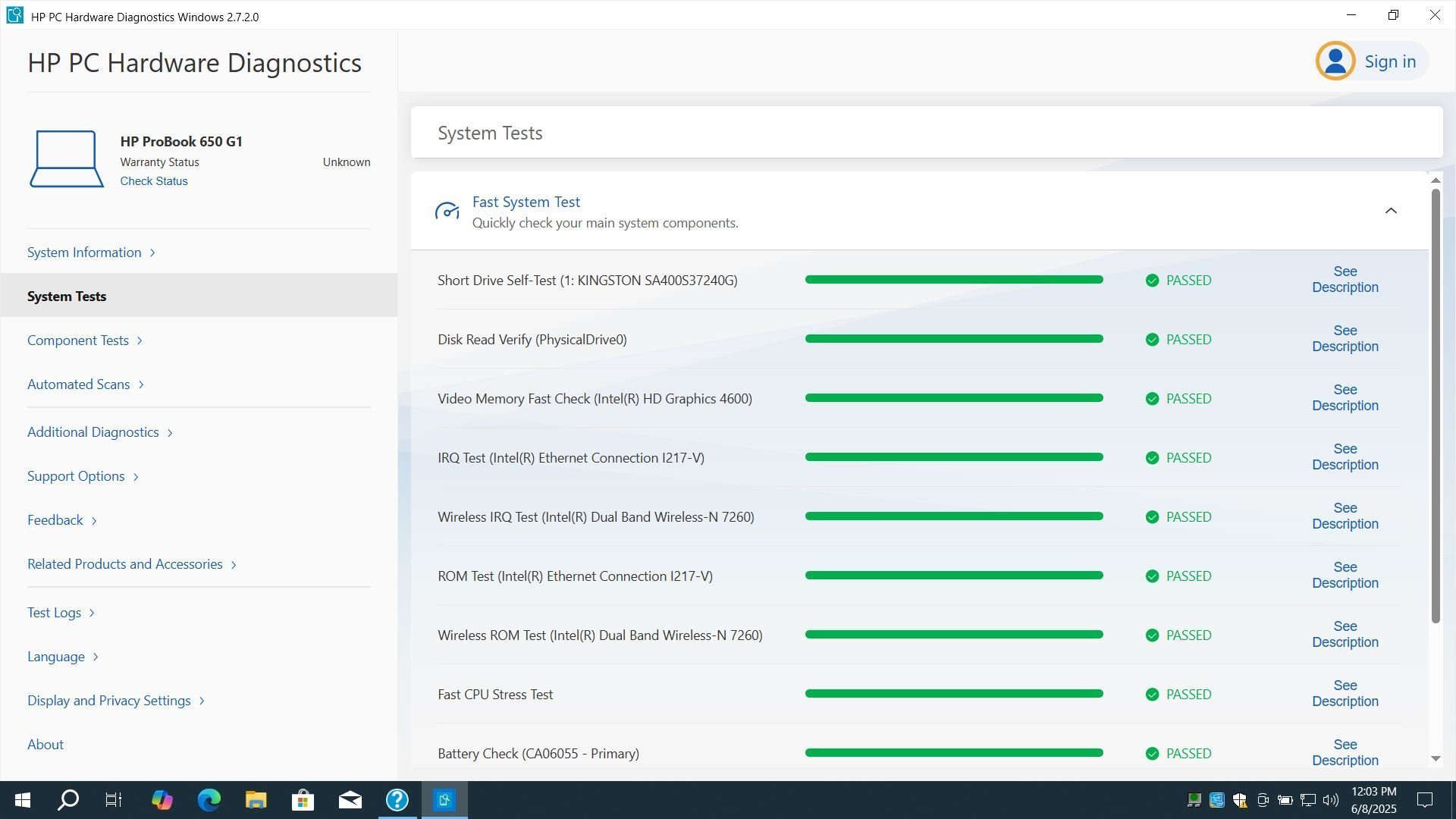Click the green passed checkmark for Short Drive Self-Test
The image size is (1456, 819).
pyautogui.click(x=1152, y=281)
